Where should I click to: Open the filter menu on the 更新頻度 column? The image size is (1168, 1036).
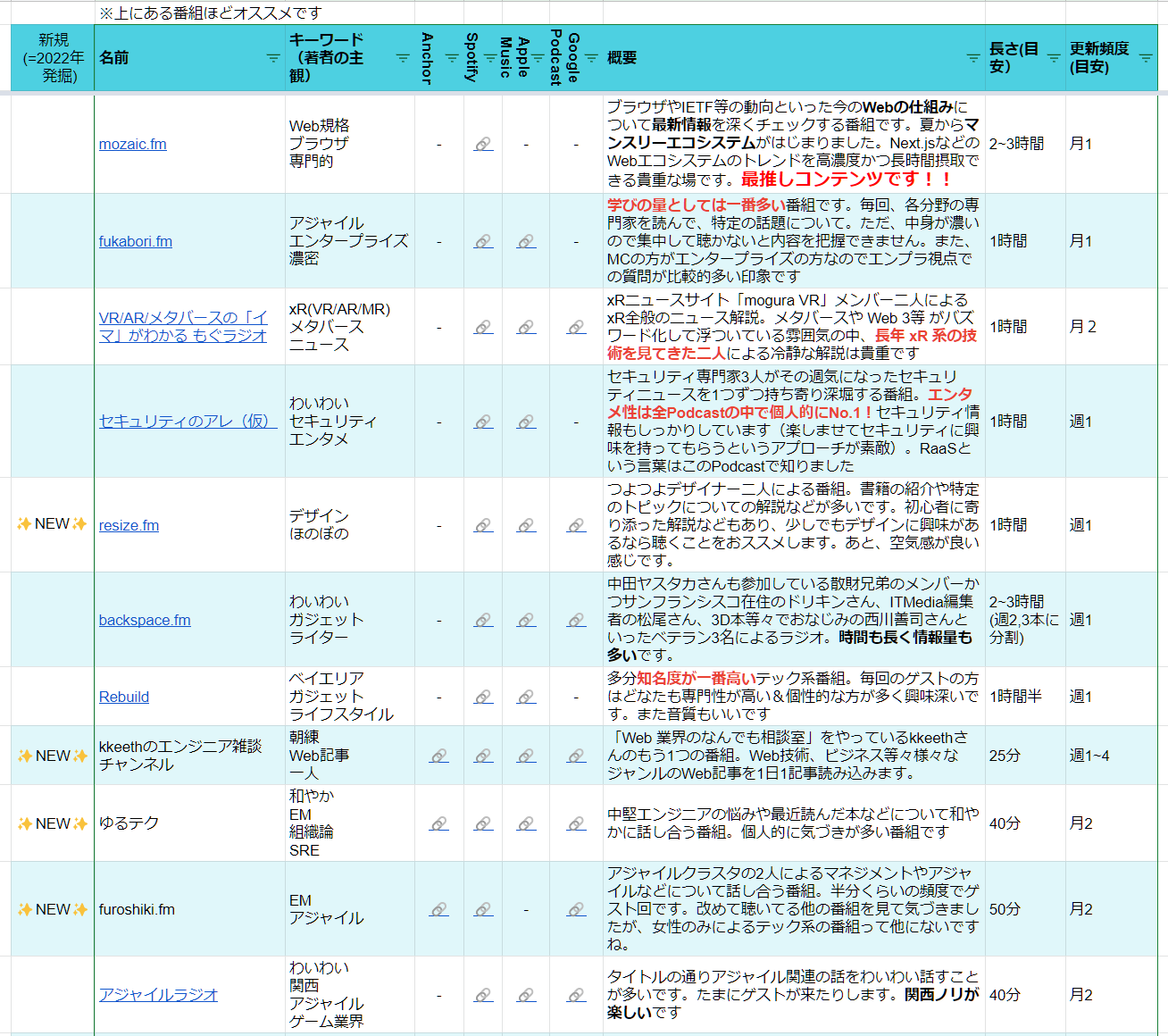(x=1146, y=57)
